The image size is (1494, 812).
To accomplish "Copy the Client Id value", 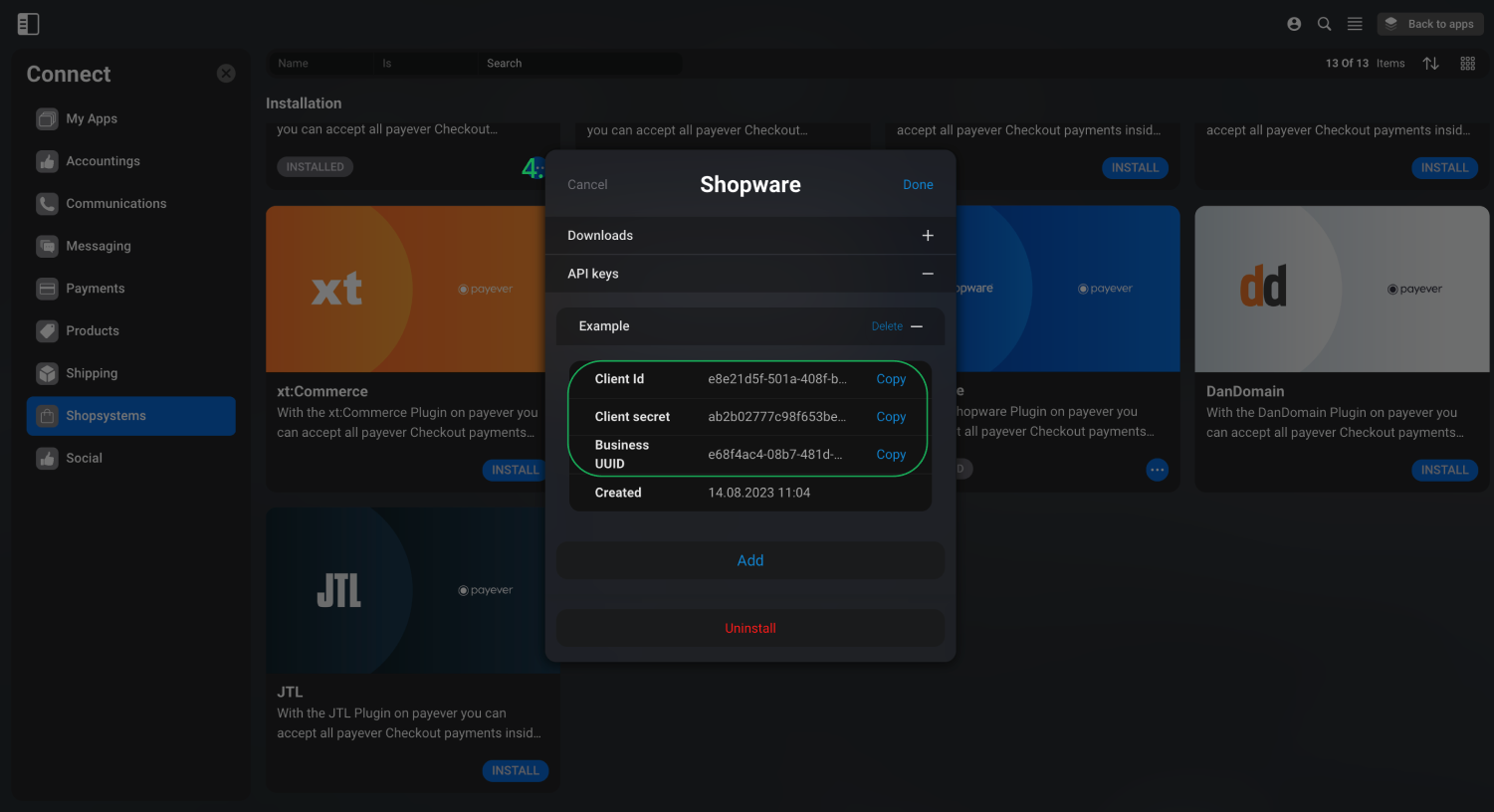I will point(891,379).
